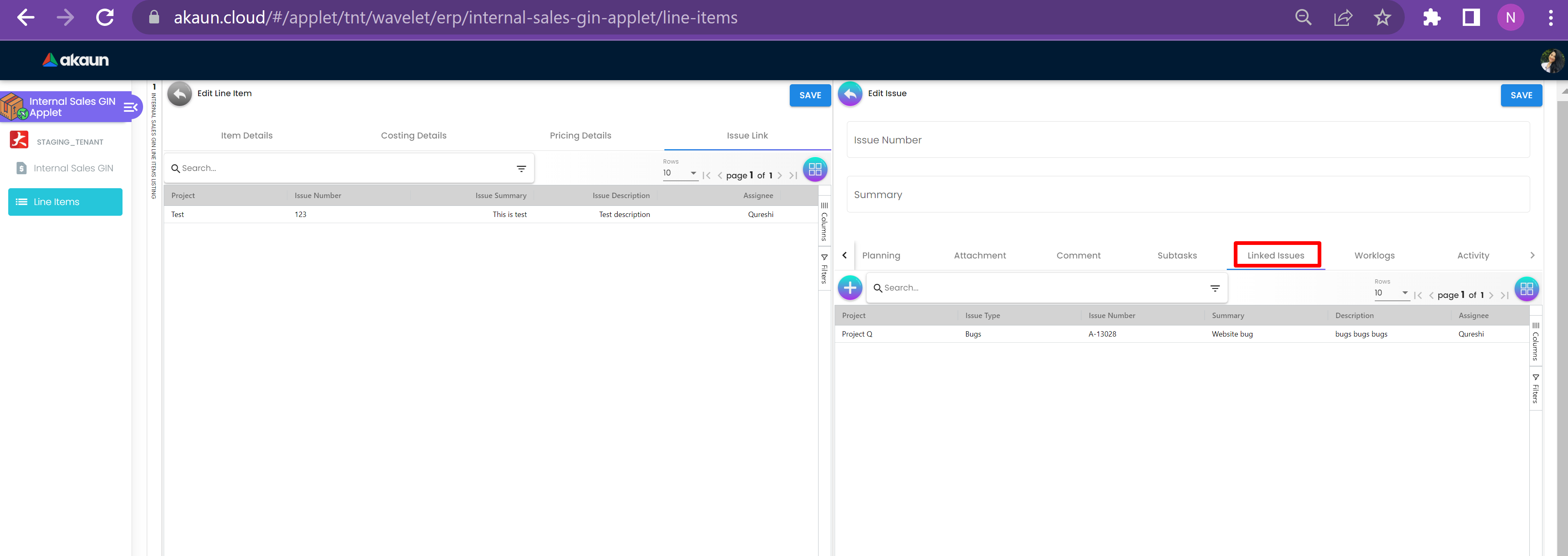The width and height of the screenshot is (1568, 556).
Task: Click the Issue Number input field
Action: pyautogui.click(x=1187, y=140)
